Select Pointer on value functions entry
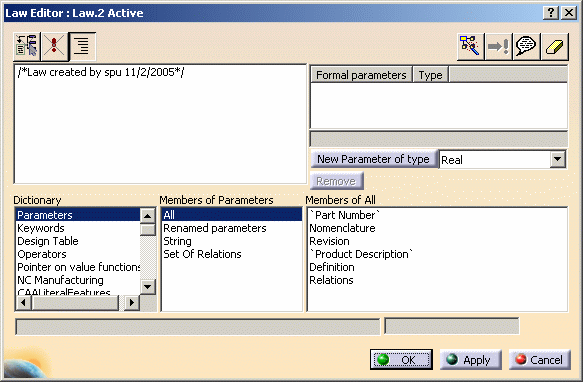Viewport: 583px width, 382px height. pyautogui.click(x=78, y=267)
